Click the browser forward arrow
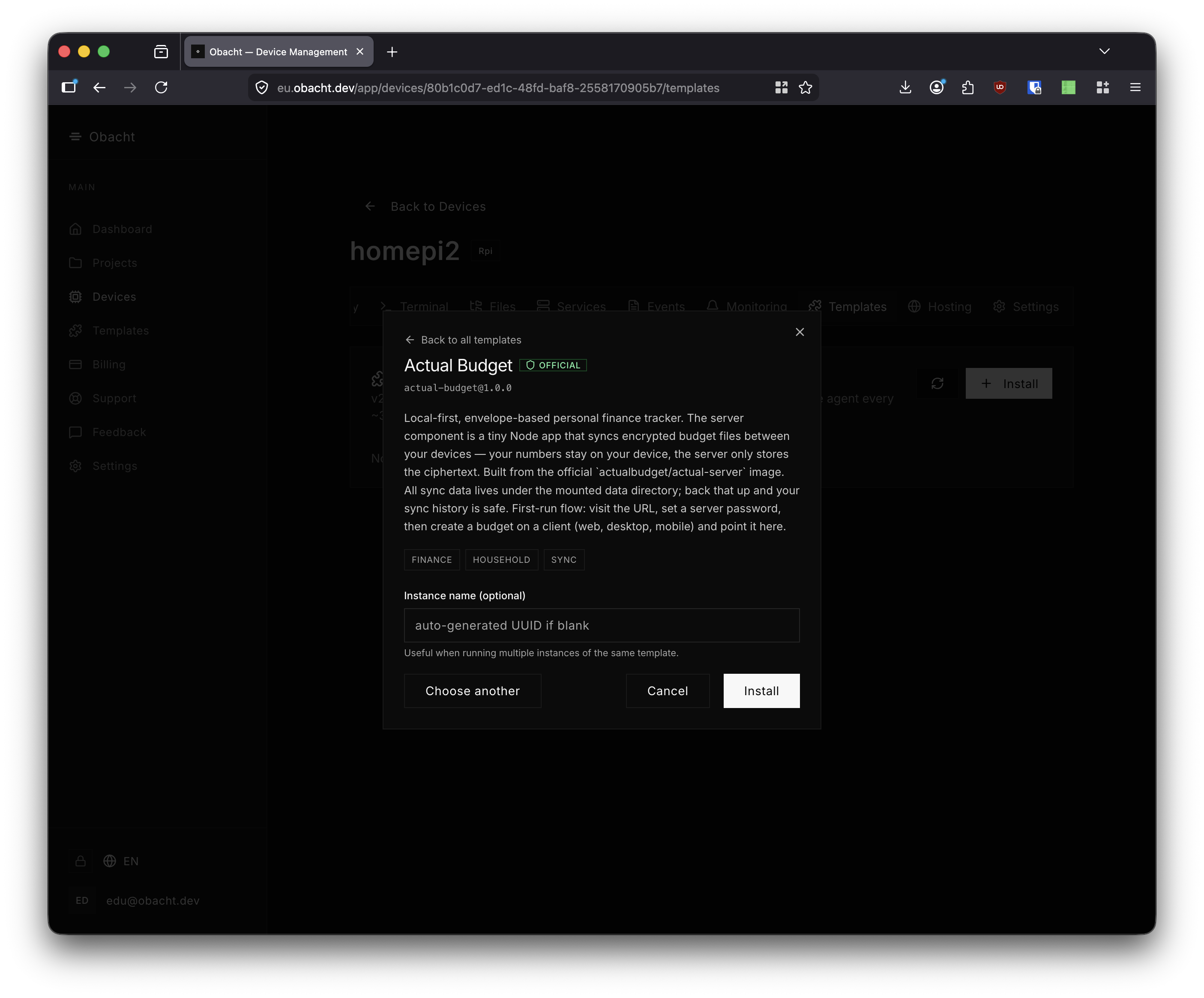The width and height of the screenshot is (1204, 998). pos(130,87)
